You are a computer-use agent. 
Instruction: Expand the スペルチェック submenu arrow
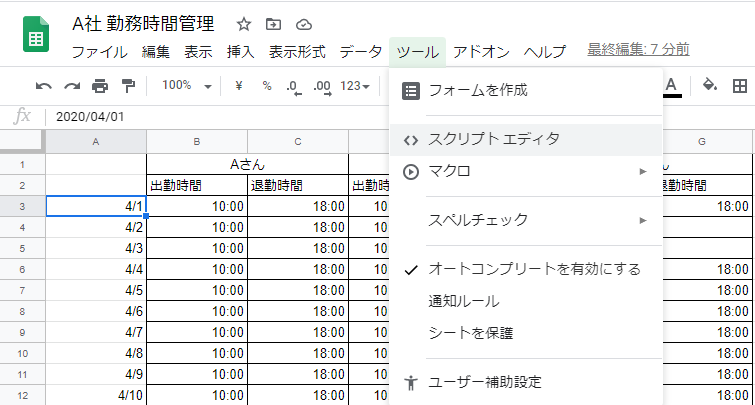[643, 221]
